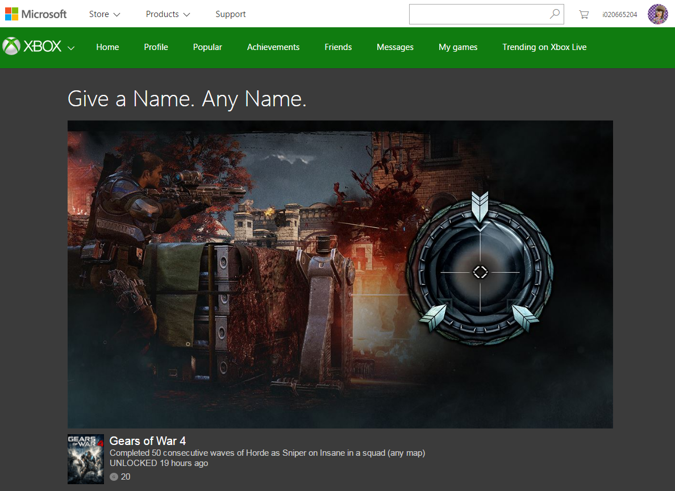The width and height of the screenshot is (675, 491).
Task: Go to the Home tab
Action: click(108, 47)
